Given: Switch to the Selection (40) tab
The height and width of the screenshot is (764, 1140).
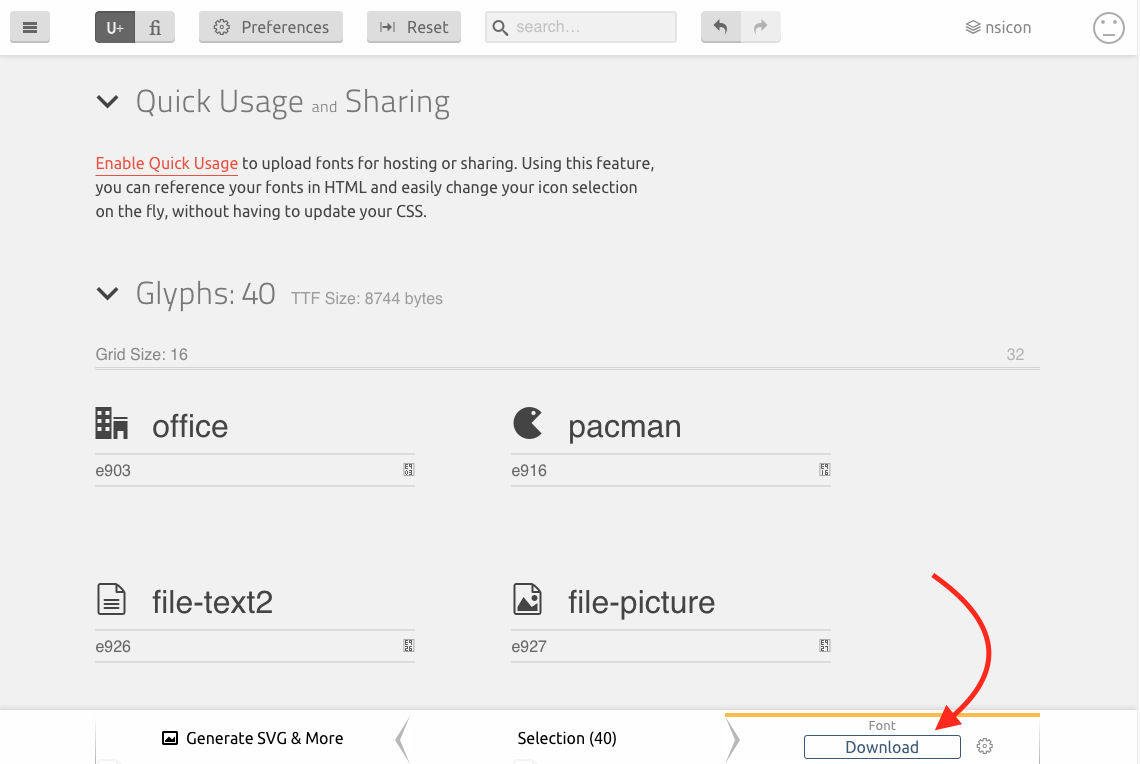Looking at the screenshot, I should (x=567, y=739).
